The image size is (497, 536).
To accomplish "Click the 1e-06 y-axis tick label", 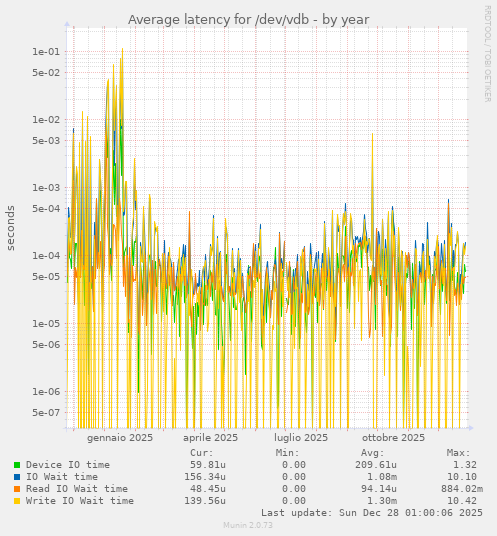I will [x=46, y=391].
